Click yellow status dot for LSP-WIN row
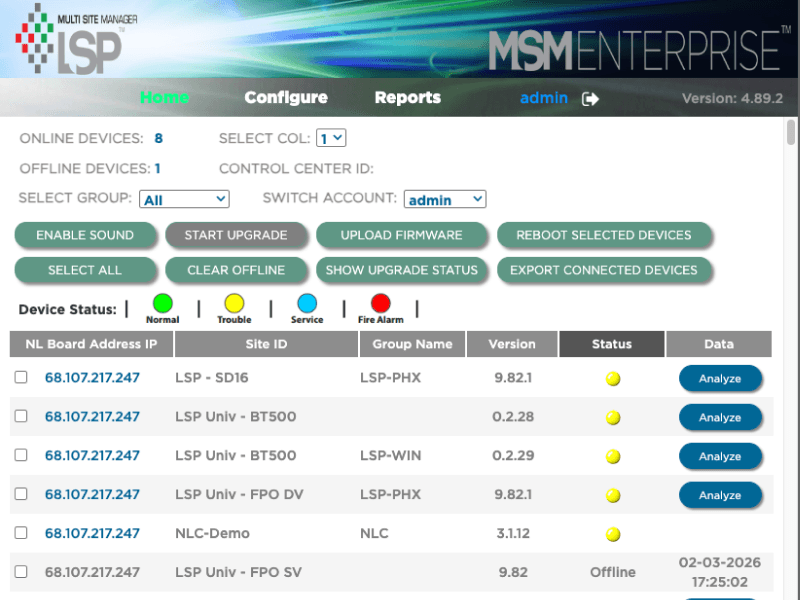 coord(613,456)
